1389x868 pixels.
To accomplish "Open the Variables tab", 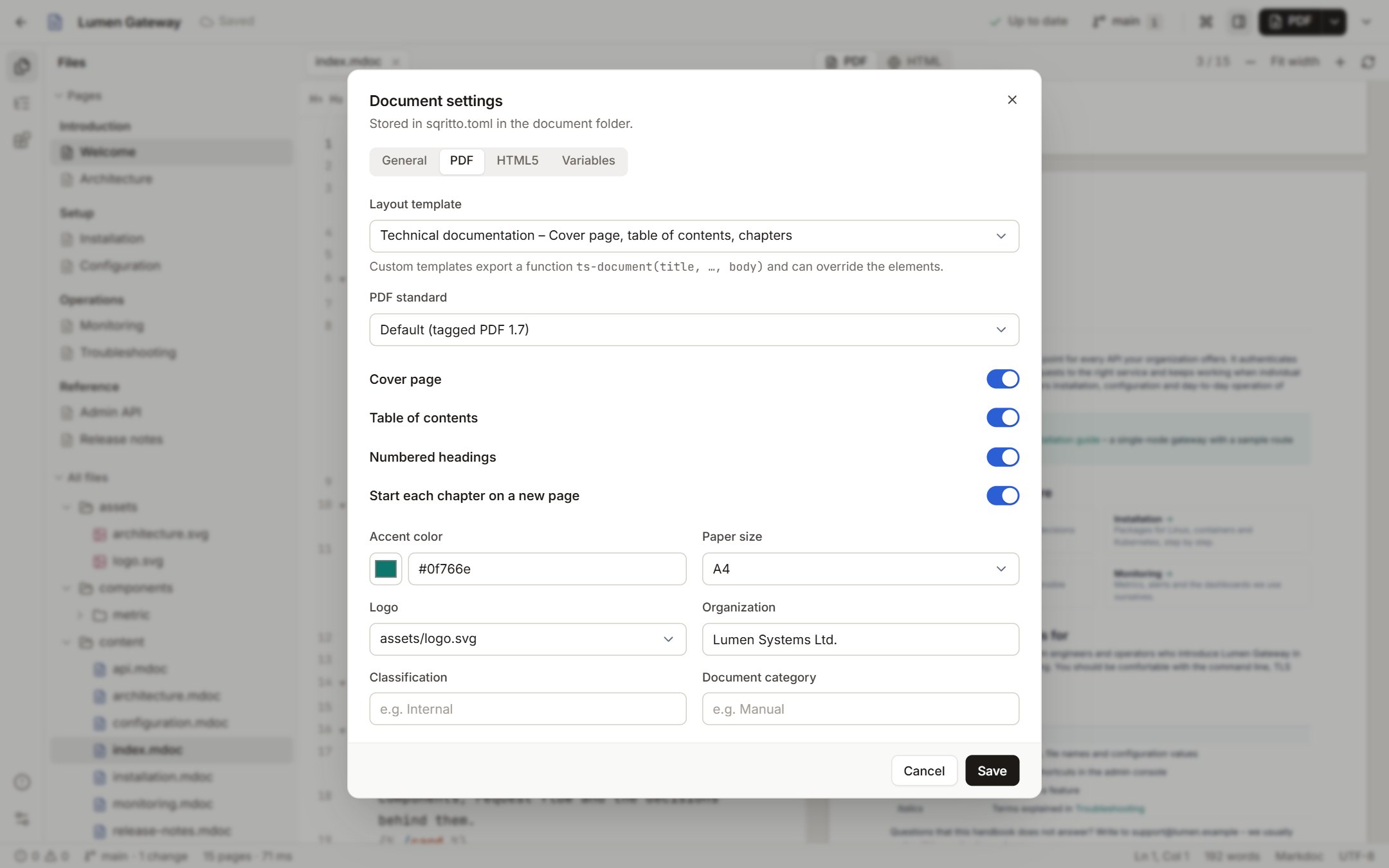I will pyautogui.click(x=588, y=161).
